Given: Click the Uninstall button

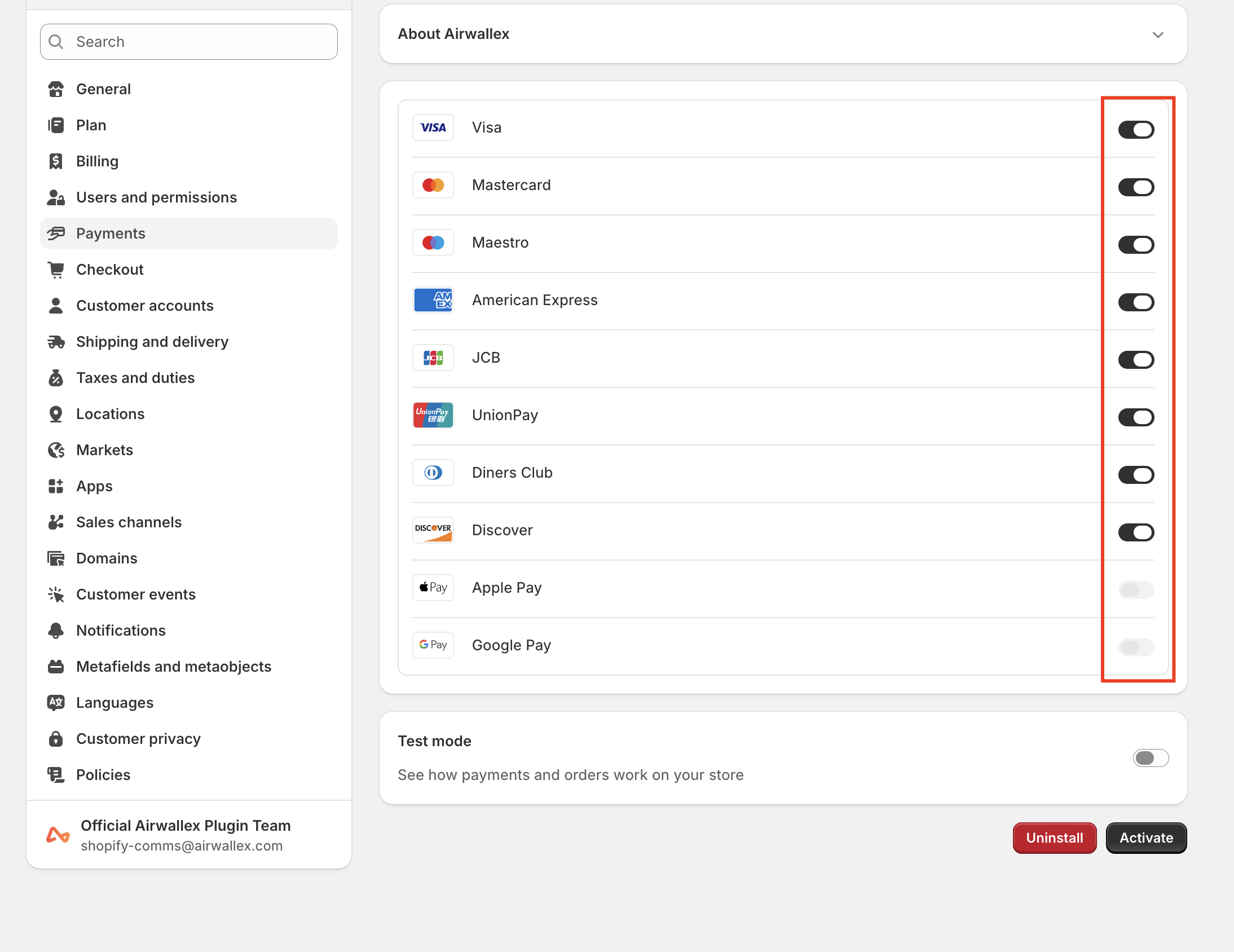Looking at the screenshot, I should coord(1054,838).
